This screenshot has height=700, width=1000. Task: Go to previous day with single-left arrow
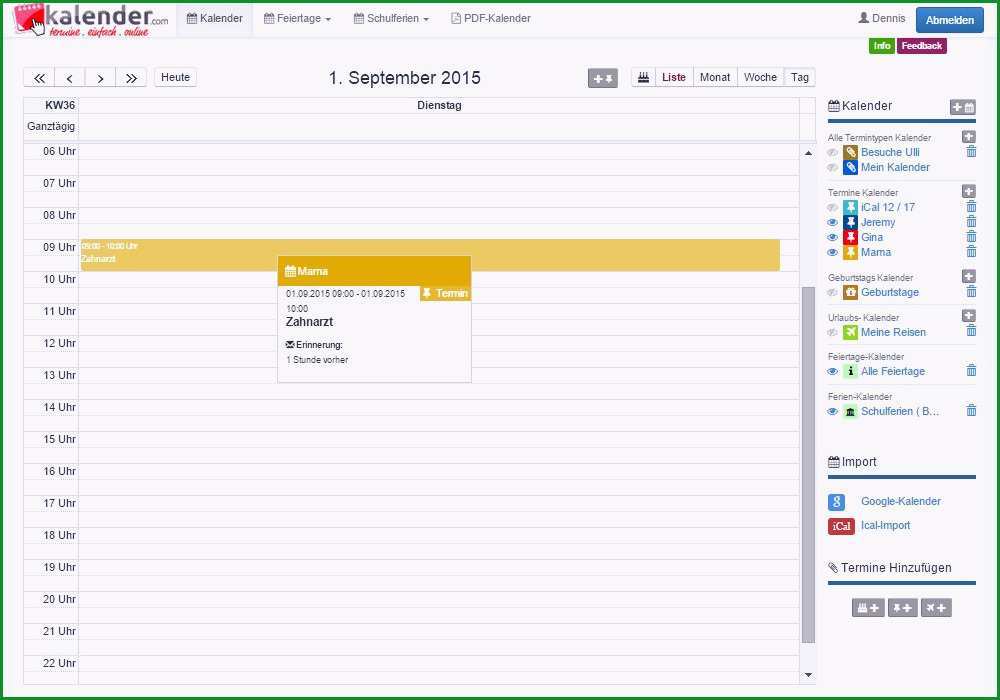(x=70, y=78)
